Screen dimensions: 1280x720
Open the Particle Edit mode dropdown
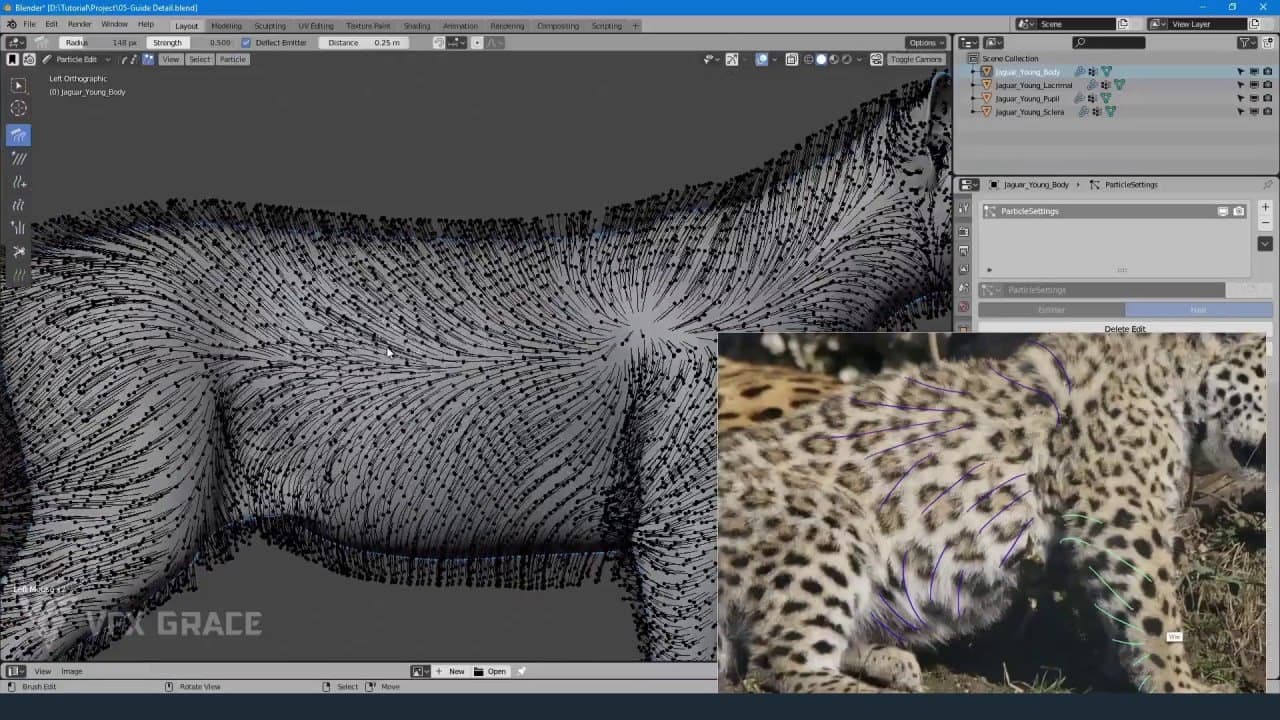[x=76, y=59]
